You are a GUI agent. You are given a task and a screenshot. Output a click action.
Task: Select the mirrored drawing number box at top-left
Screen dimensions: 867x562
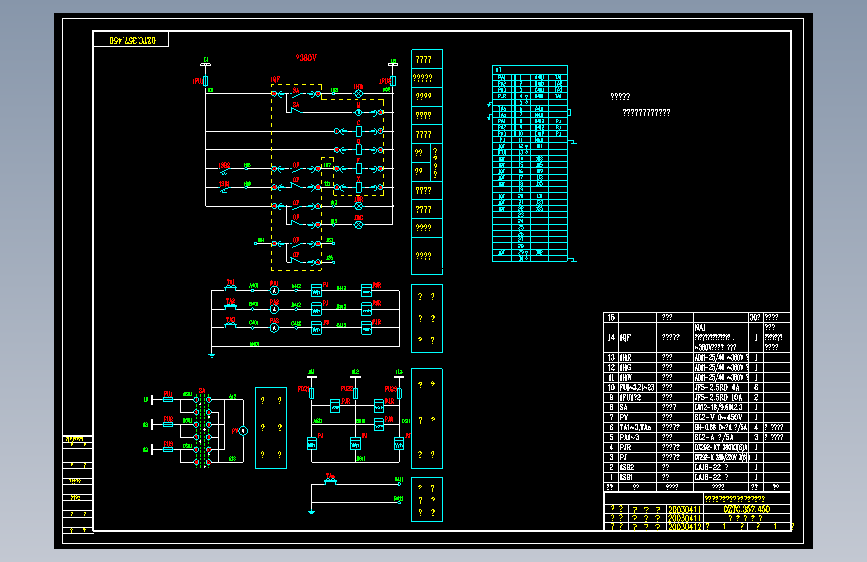tap(131, 40)
